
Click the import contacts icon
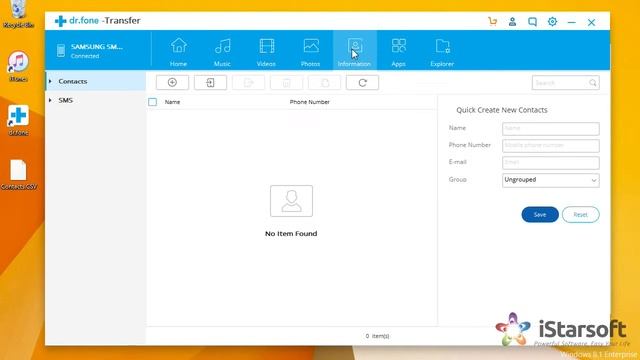(x=210, y=82)
